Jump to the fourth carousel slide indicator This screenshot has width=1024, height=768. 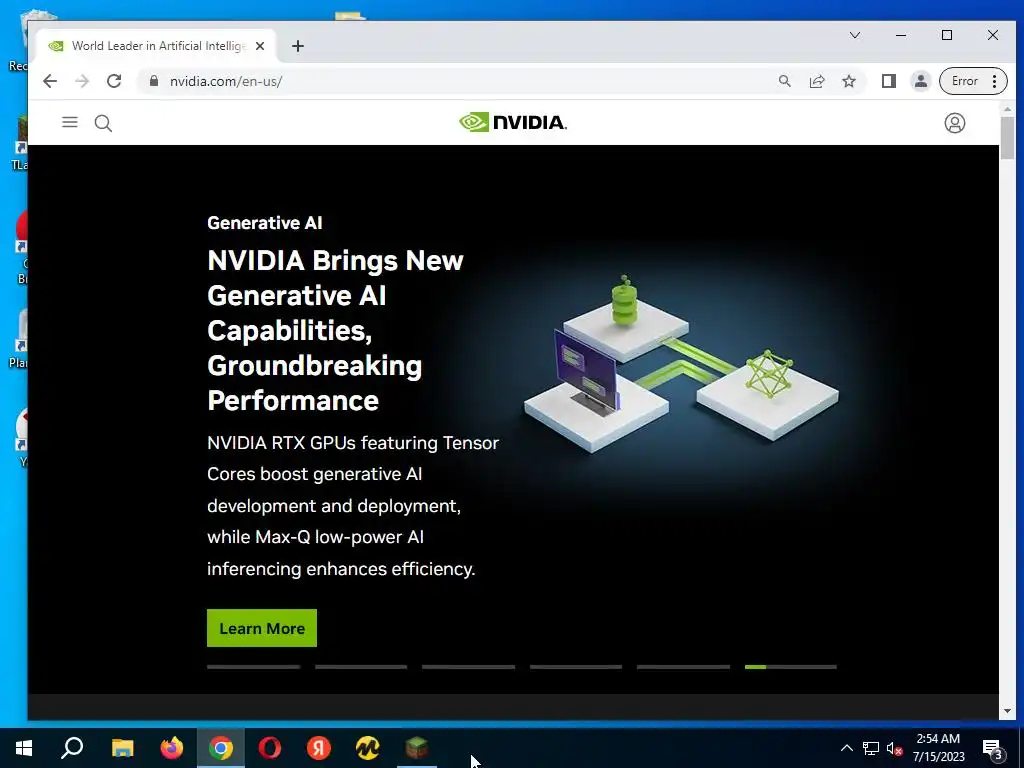576,667
